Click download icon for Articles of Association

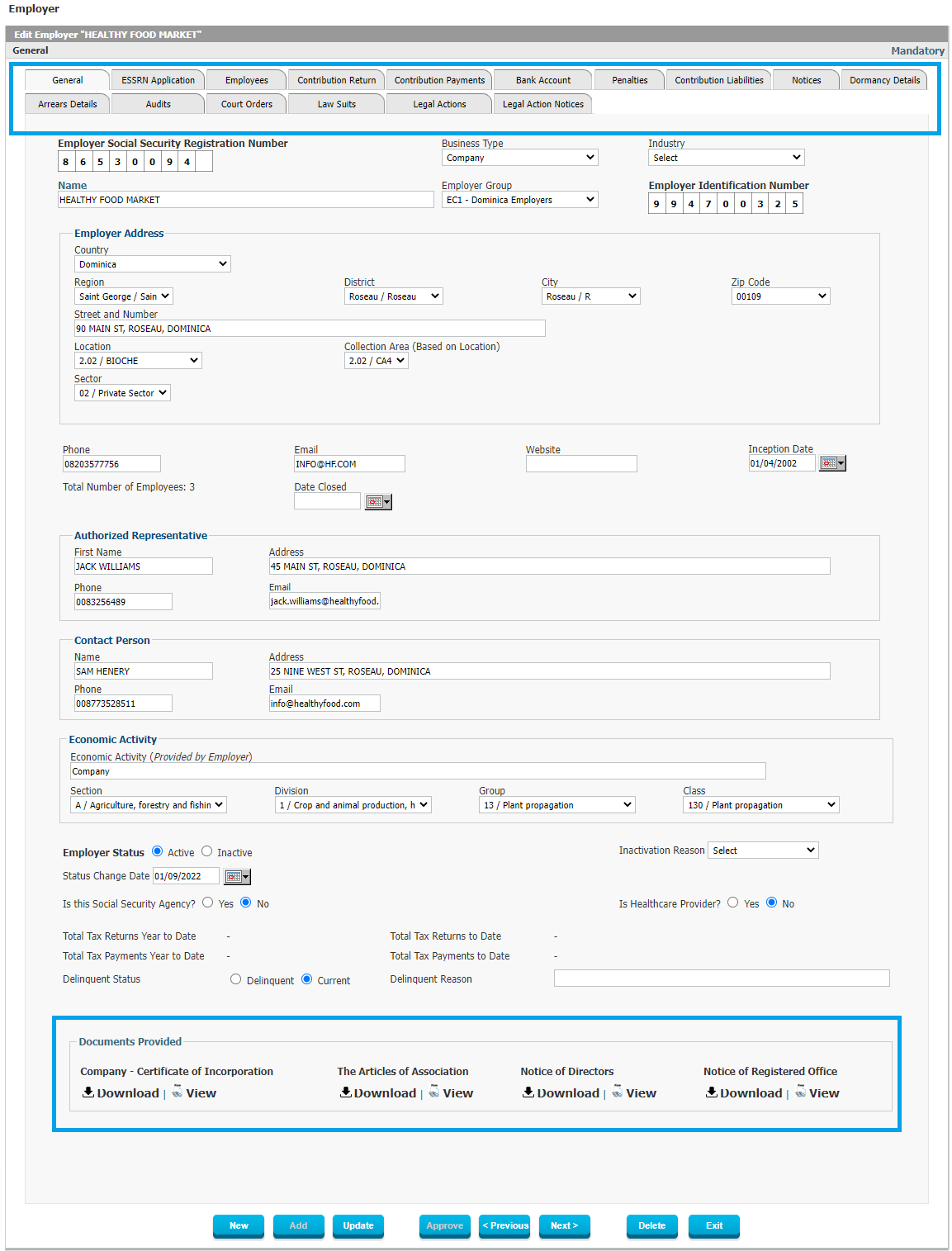346,1092
